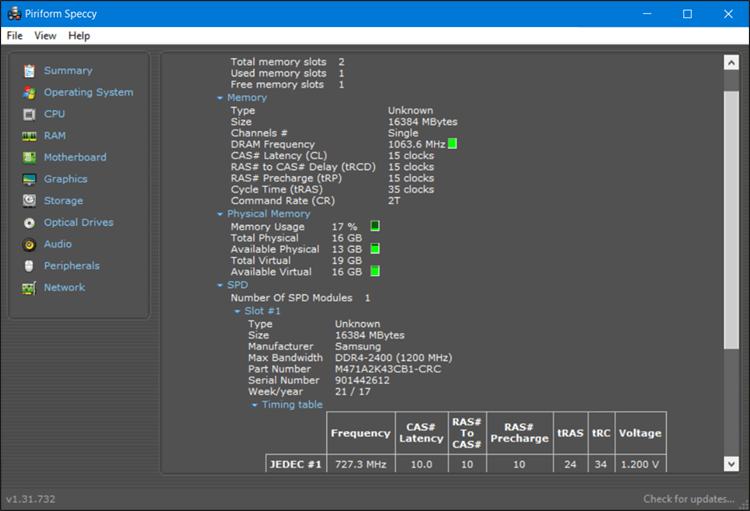Viewport: 750px width, 511px height.
Task: Open the View menu
Action: [x=45, y=36]
